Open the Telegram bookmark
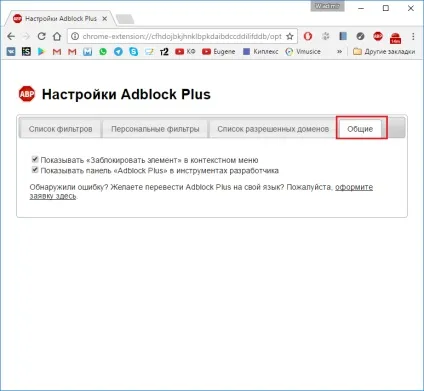 118,52
